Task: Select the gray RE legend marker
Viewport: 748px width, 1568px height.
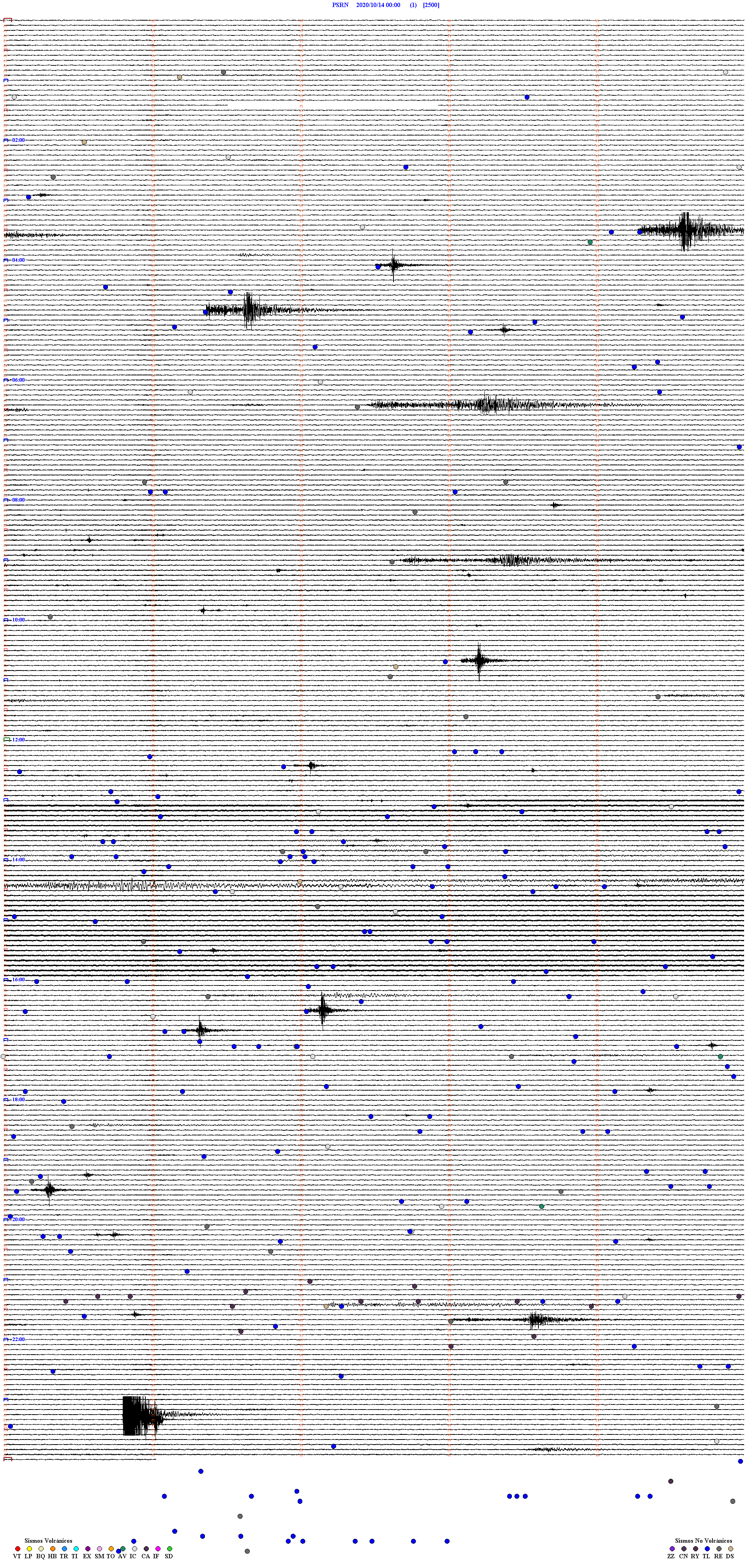Action: click(719, 1549)
